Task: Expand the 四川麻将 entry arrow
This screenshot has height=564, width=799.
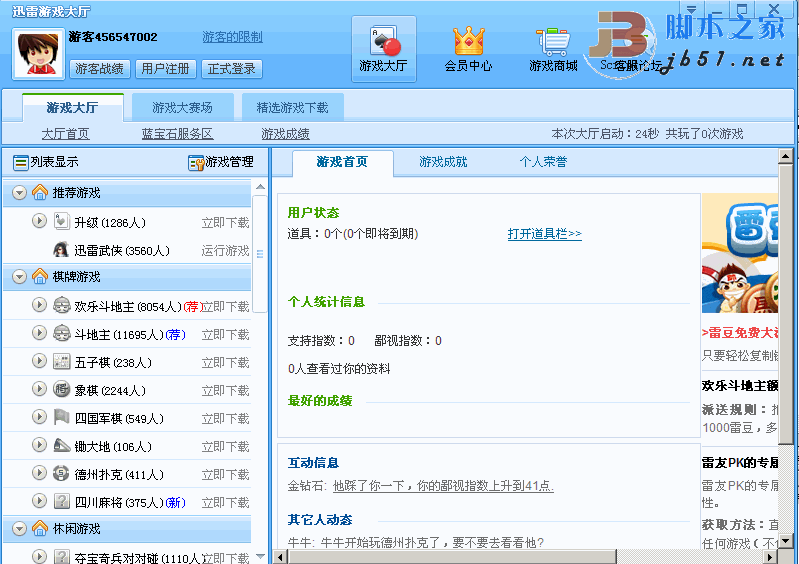Action: click(39, 501)
